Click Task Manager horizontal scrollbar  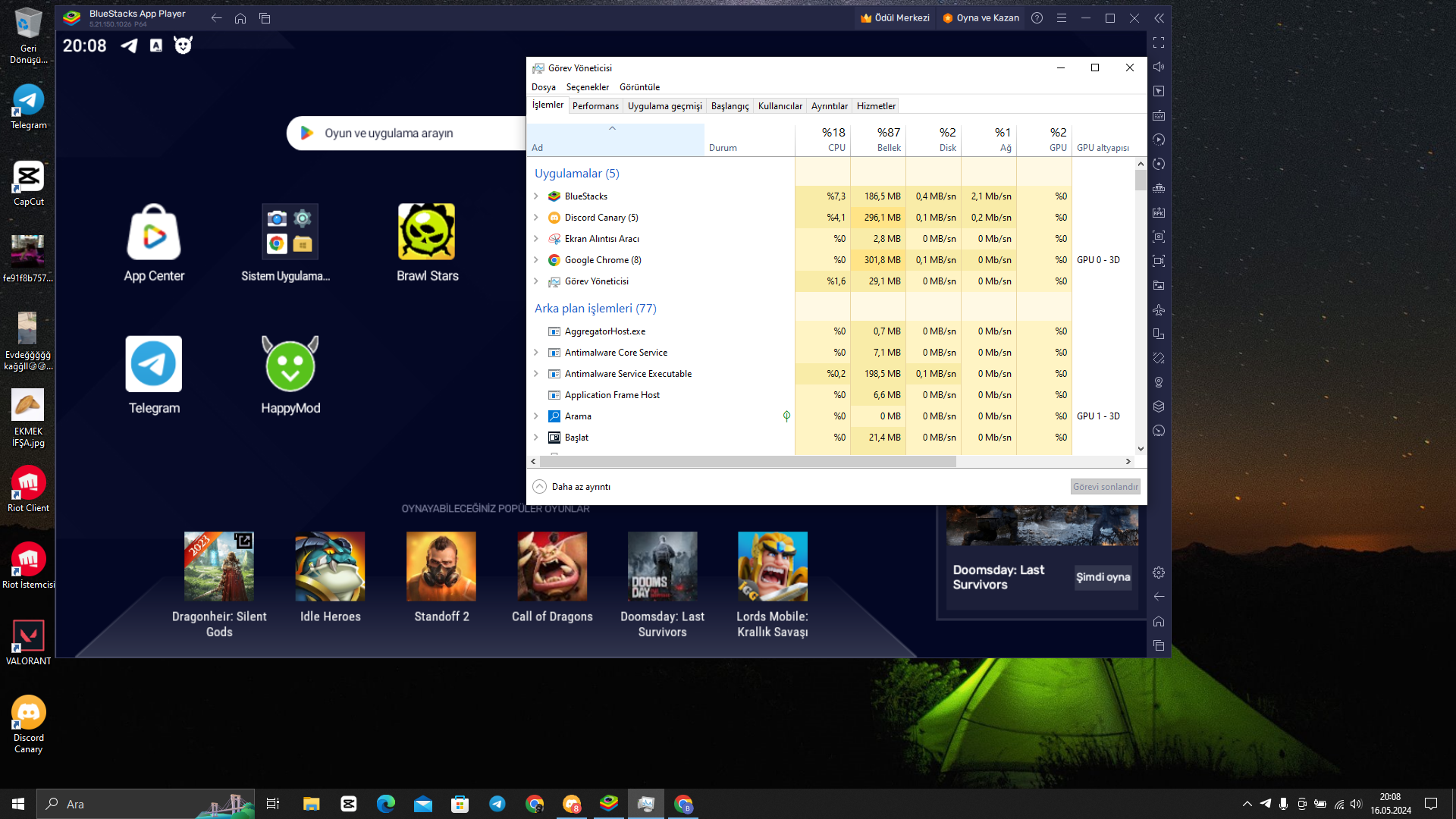pyautogui.click(x=747, y=461)
